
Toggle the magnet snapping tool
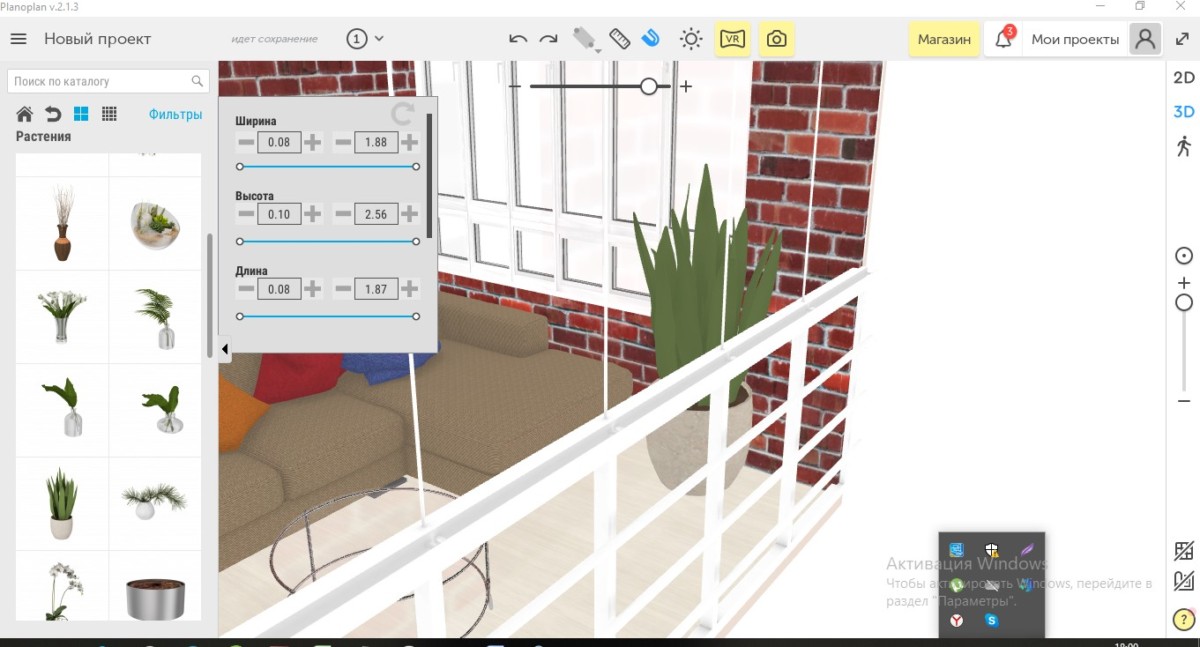(651, 39)
